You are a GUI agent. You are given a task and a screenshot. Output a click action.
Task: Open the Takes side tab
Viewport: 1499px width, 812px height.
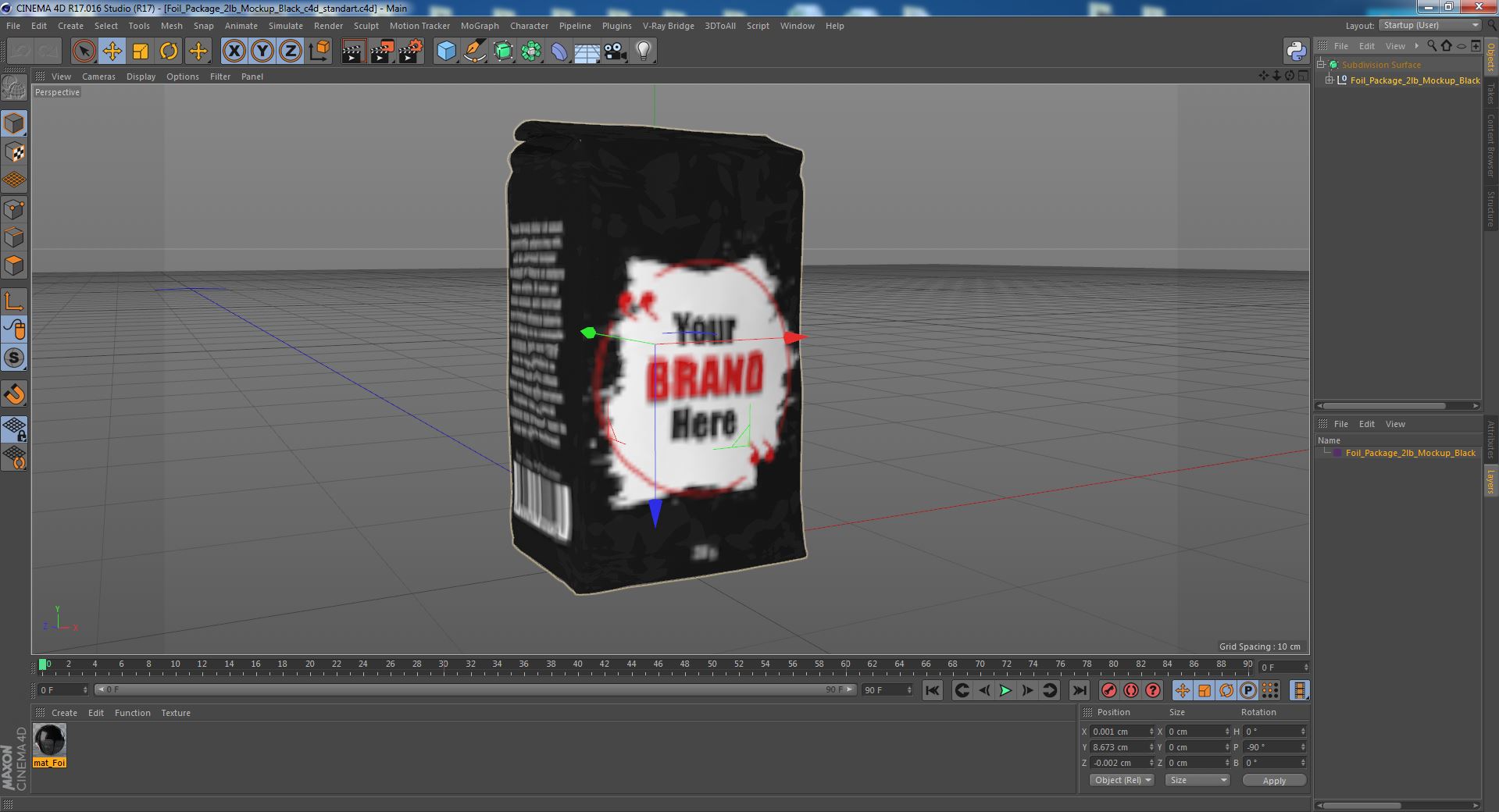(x=1490, y=94)
